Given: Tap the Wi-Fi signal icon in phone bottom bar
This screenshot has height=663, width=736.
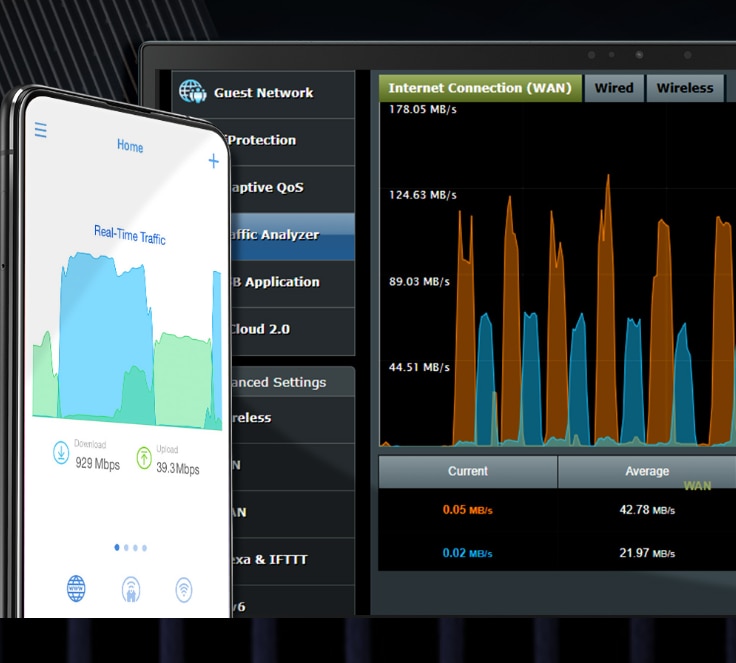Looking at the screenshot, I should (x=184, y=590).
